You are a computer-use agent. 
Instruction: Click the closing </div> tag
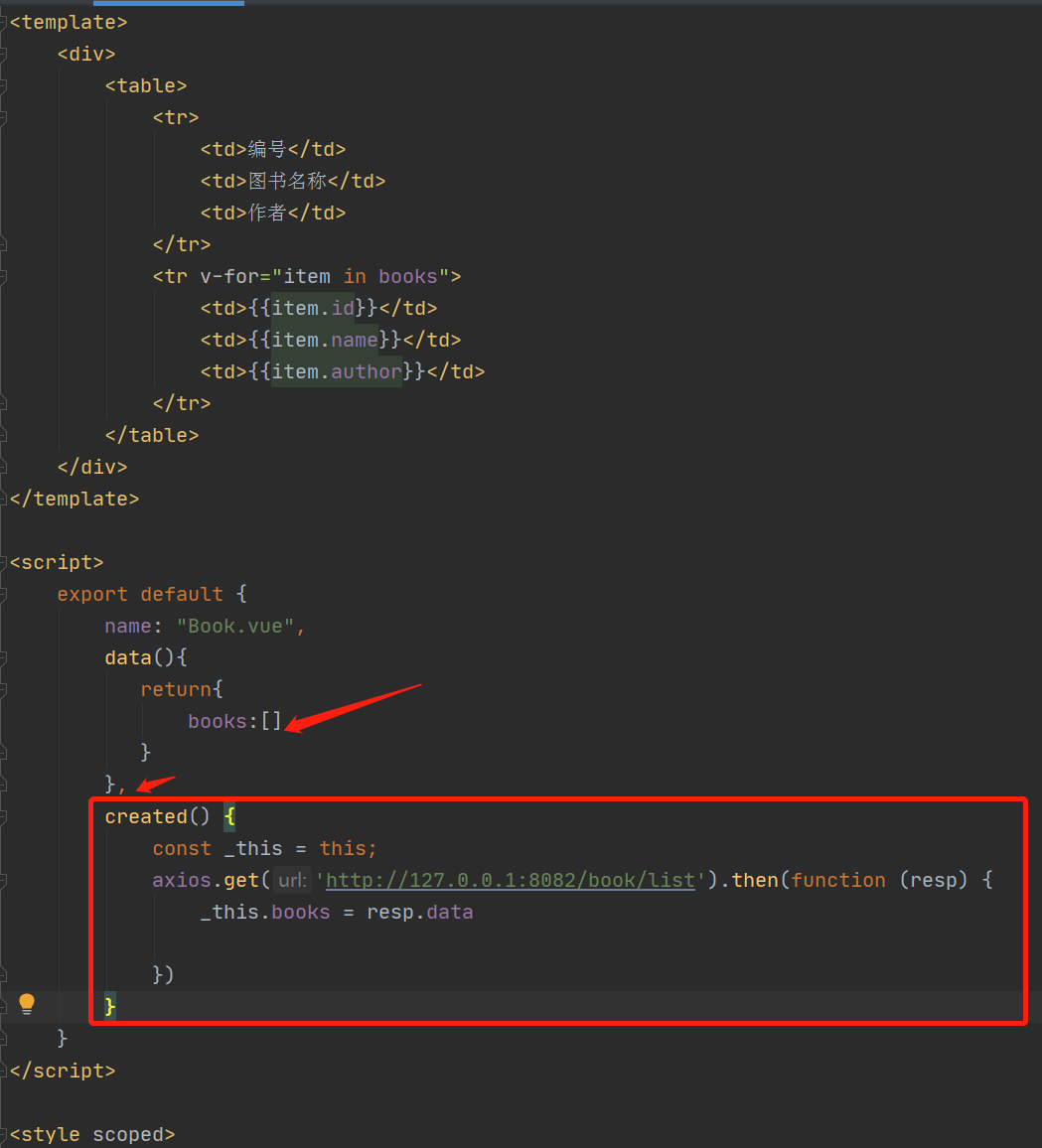click(x=92, y=467)
